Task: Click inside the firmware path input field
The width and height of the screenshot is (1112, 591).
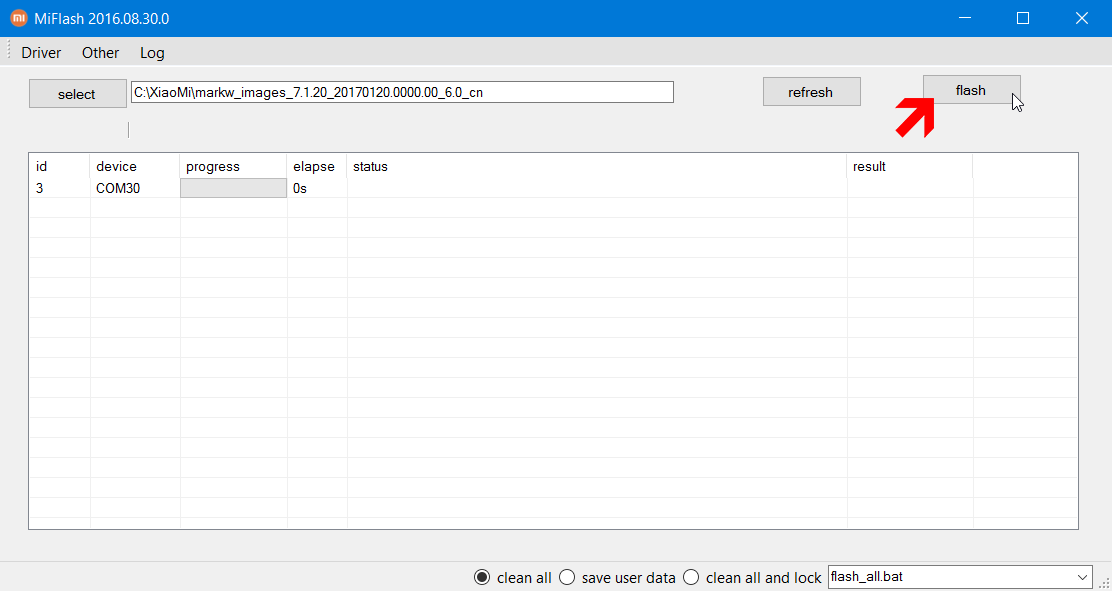Action: tap(402, 92)
